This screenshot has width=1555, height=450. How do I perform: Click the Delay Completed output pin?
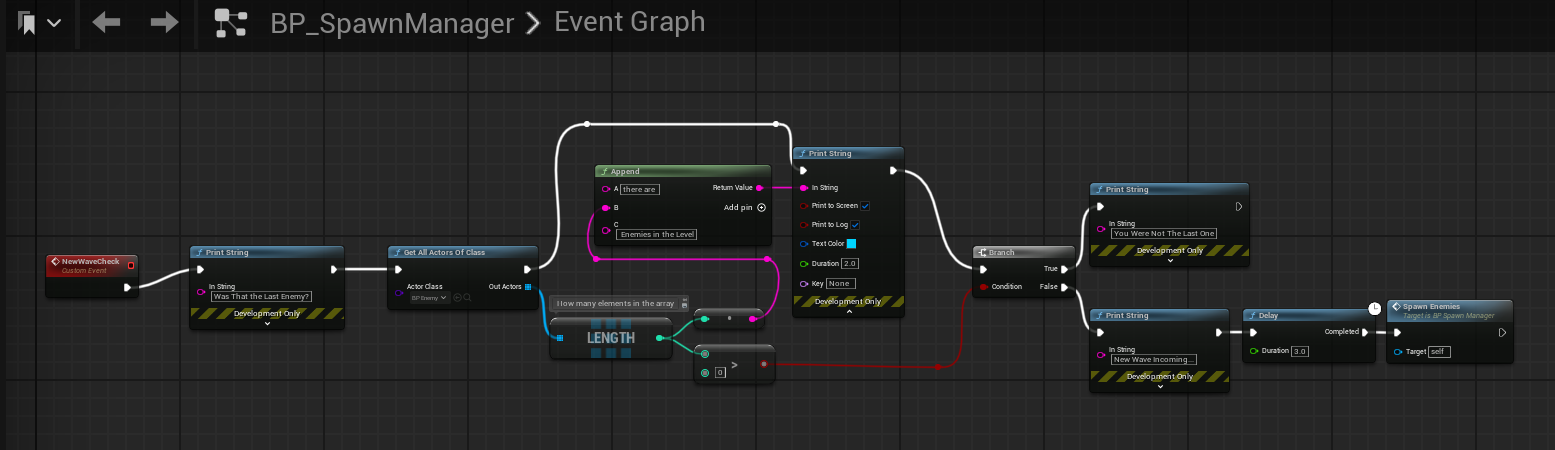(1365, 332)
